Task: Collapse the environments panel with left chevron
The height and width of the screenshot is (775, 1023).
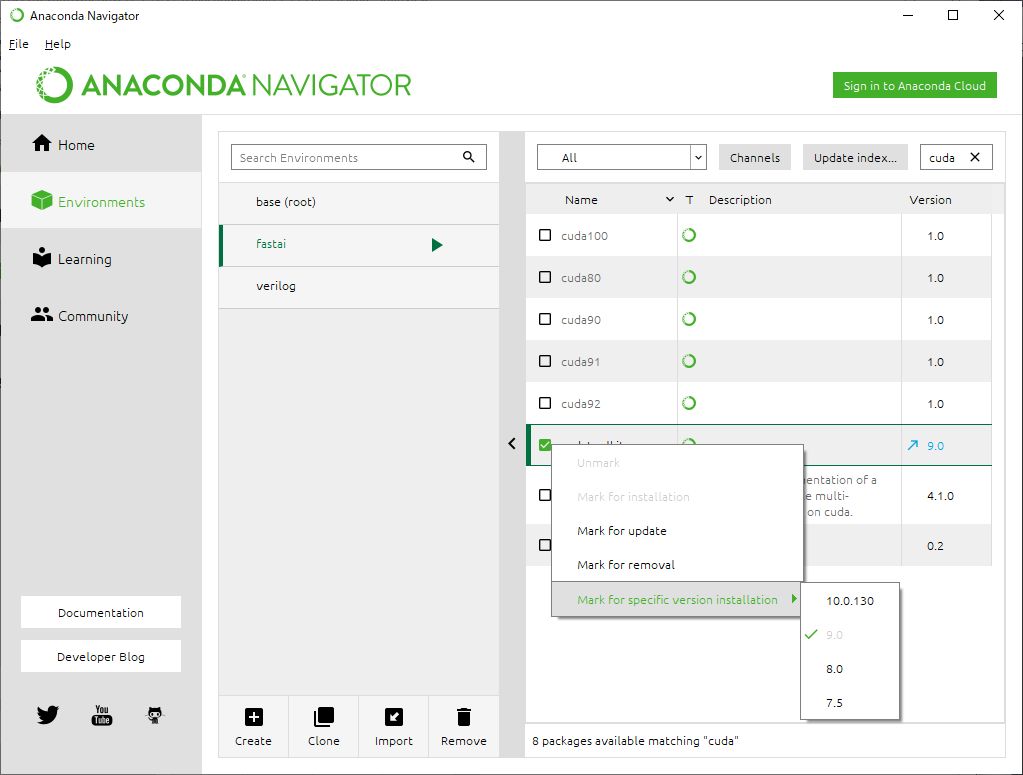Action: point(512,444)
